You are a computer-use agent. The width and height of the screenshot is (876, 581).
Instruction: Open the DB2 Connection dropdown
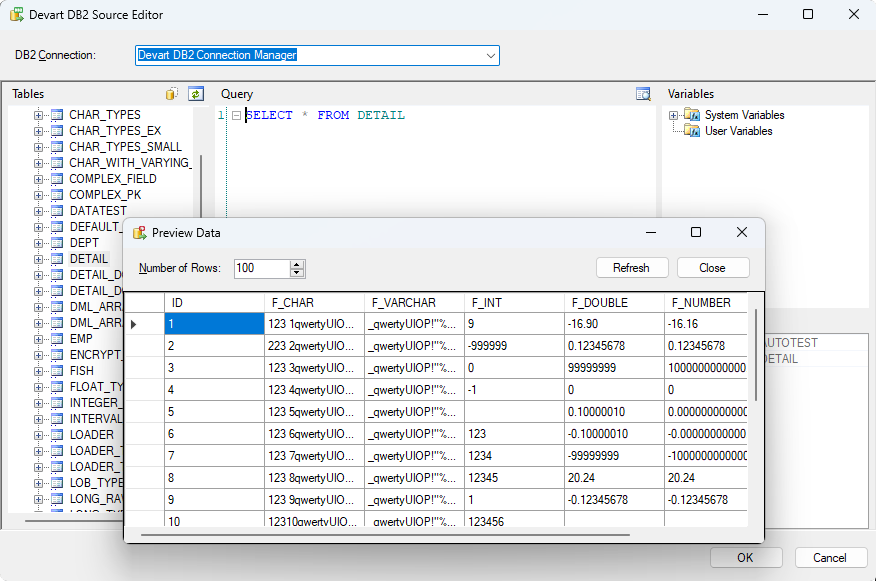(490, 56)
